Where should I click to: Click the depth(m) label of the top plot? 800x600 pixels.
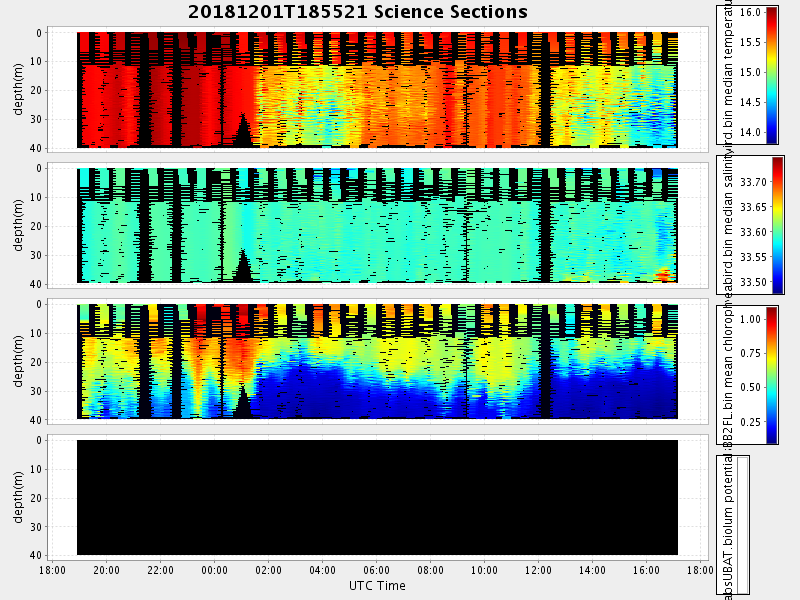pyautogui.click(x=19, y=90)
